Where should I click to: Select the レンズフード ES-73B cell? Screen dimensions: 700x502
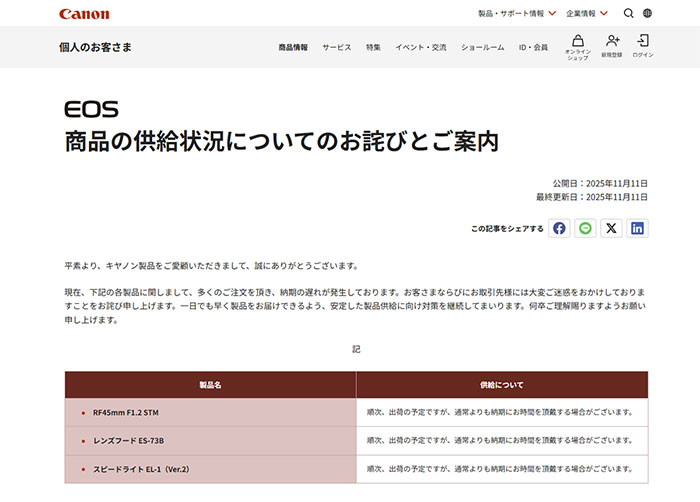pyautogui.click(x=210, y=441)
